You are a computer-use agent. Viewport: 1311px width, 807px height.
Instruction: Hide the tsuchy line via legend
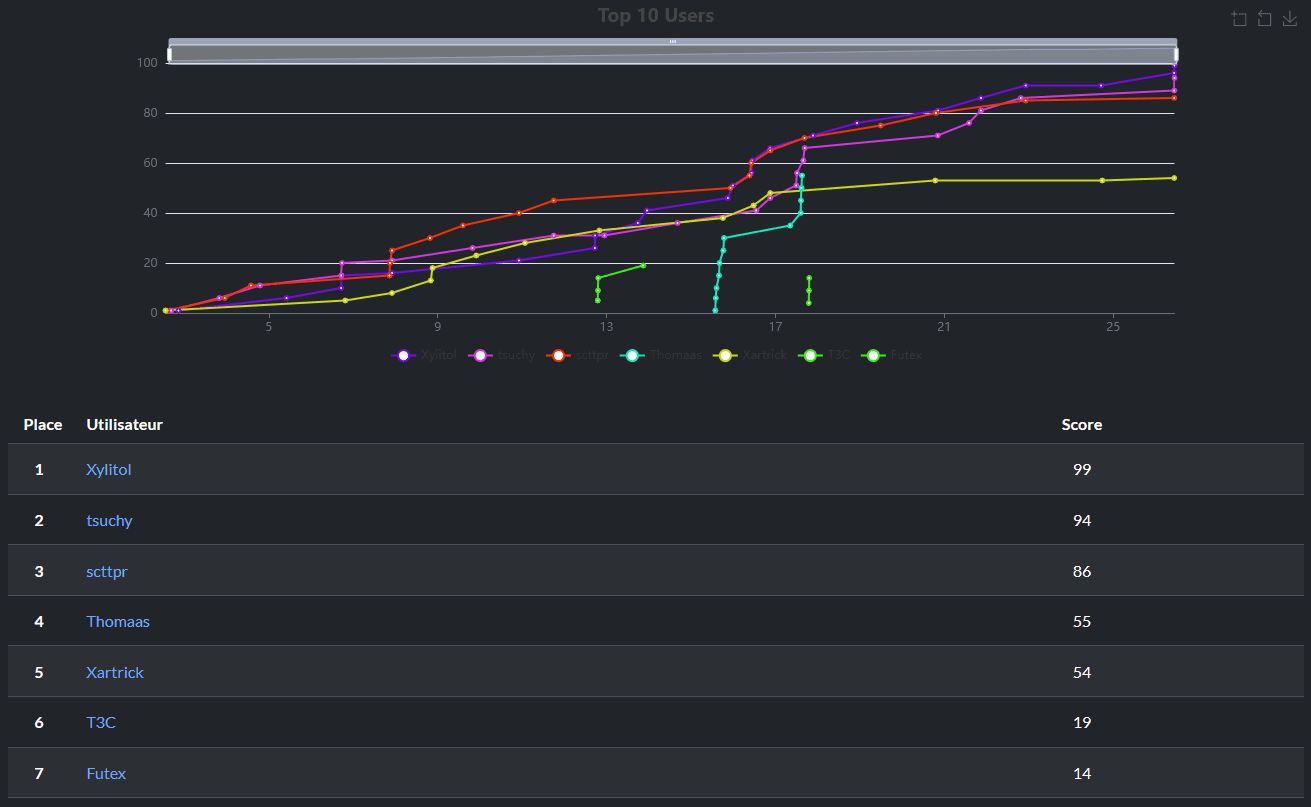500,355
